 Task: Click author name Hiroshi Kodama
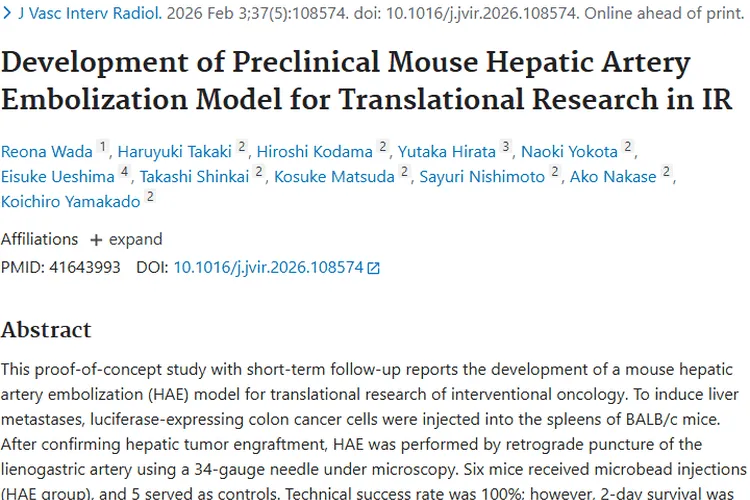coord(314,152)
